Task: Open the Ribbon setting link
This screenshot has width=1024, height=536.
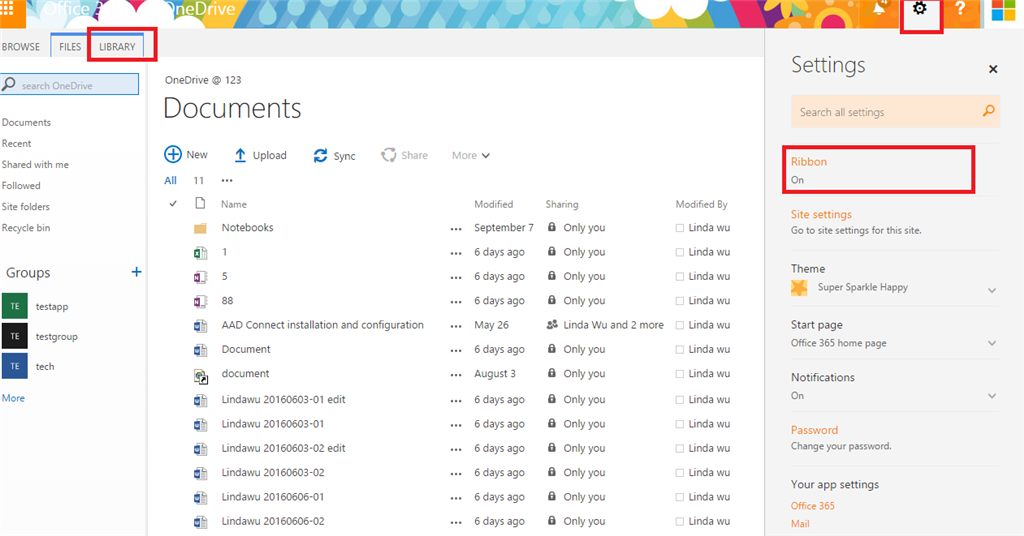Action: coord(808,162)
